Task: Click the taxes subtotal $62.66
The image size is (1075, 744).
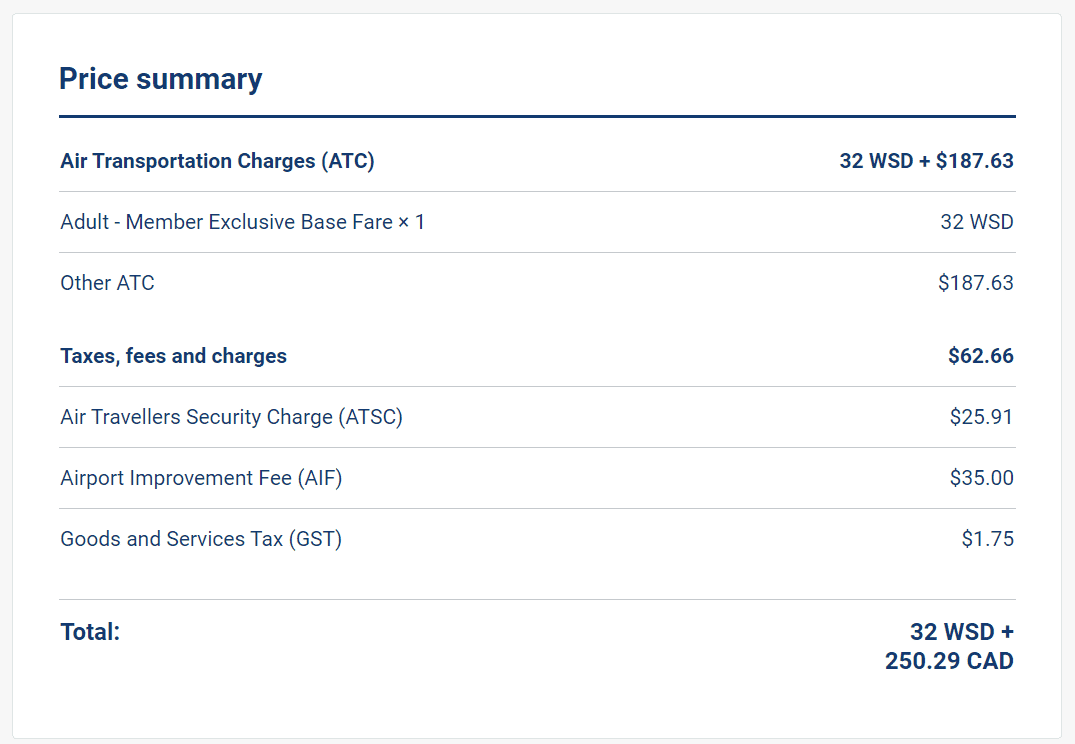Action: point(980,356)
